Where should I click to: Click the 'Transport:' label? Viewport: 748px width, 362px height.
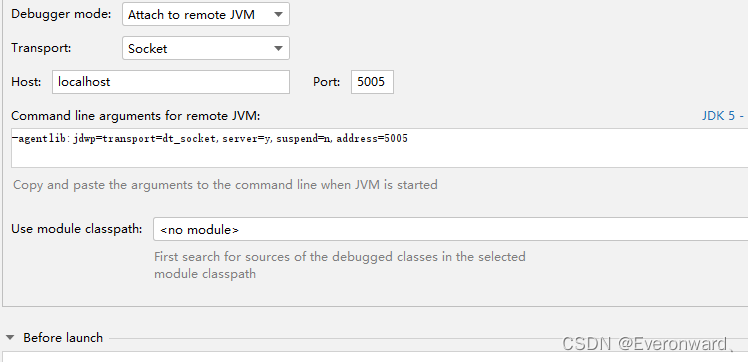click(x=41, y=48)
